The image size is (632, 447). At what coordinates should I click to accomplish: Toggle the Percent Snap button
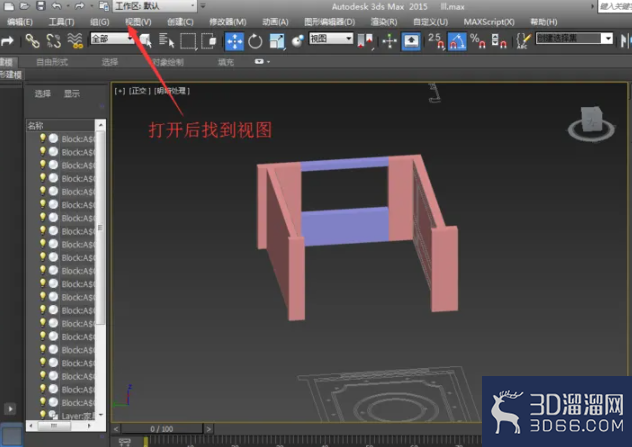click(x=478, y=41)
